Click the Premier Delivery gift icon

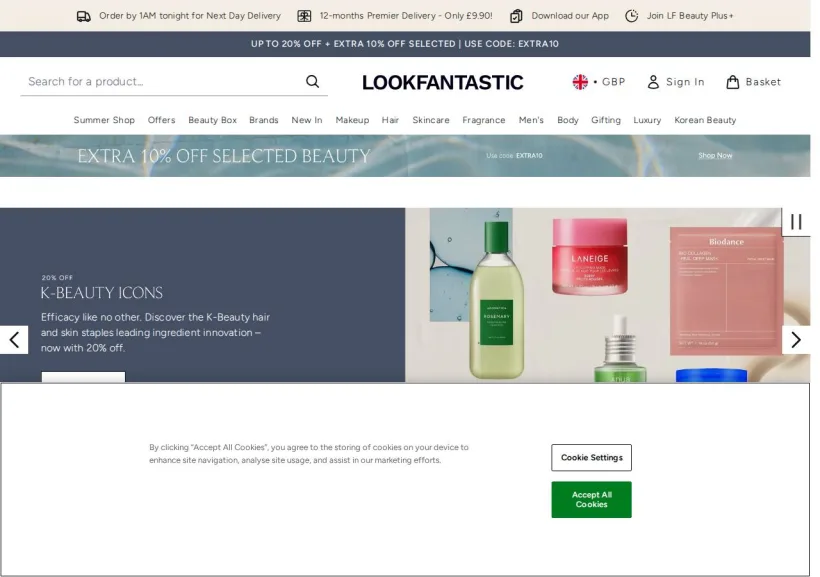click(304, 16)
